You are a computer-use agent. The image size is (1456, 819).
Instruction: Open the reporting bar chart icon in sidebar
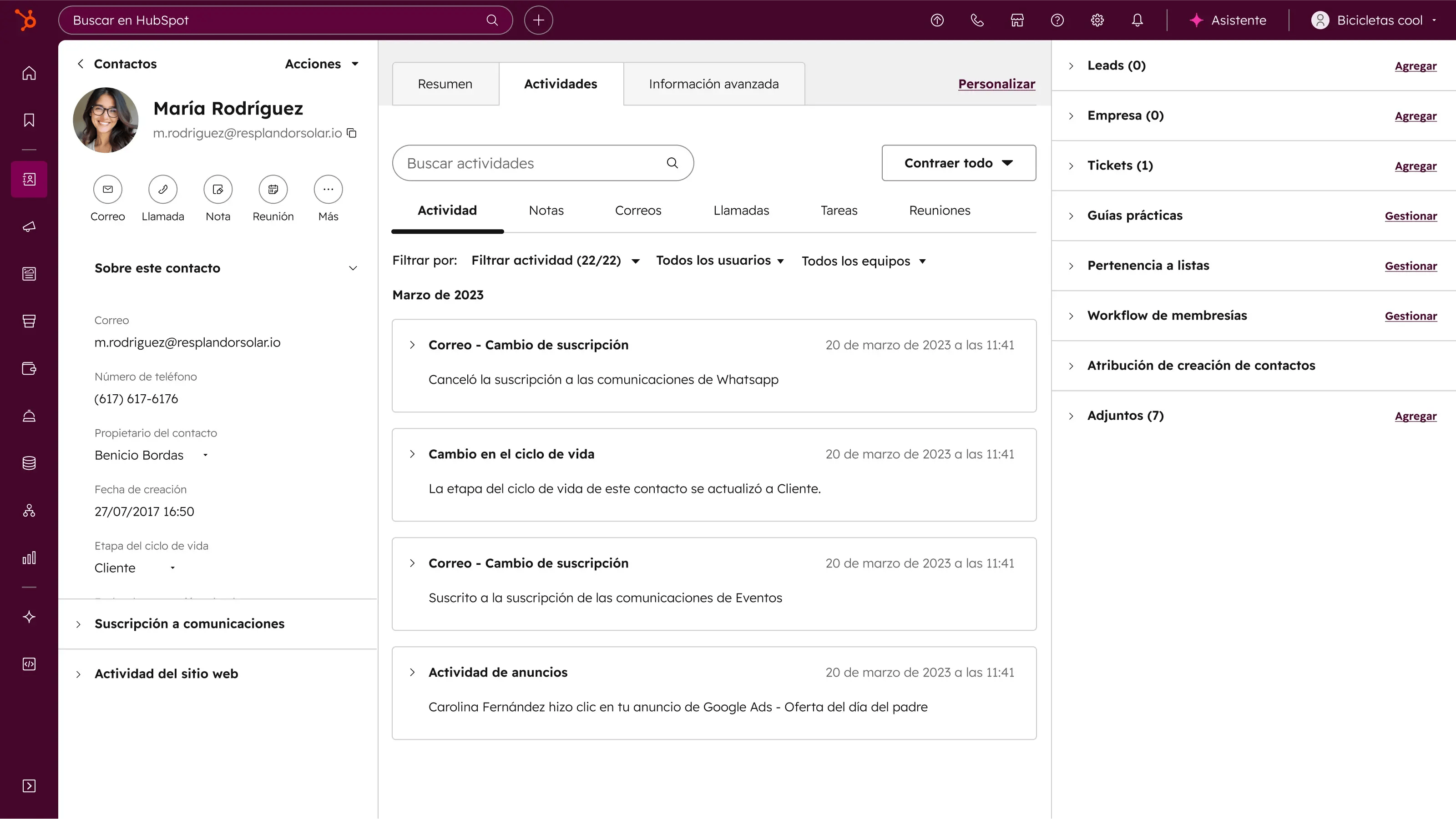click(29, 558)
